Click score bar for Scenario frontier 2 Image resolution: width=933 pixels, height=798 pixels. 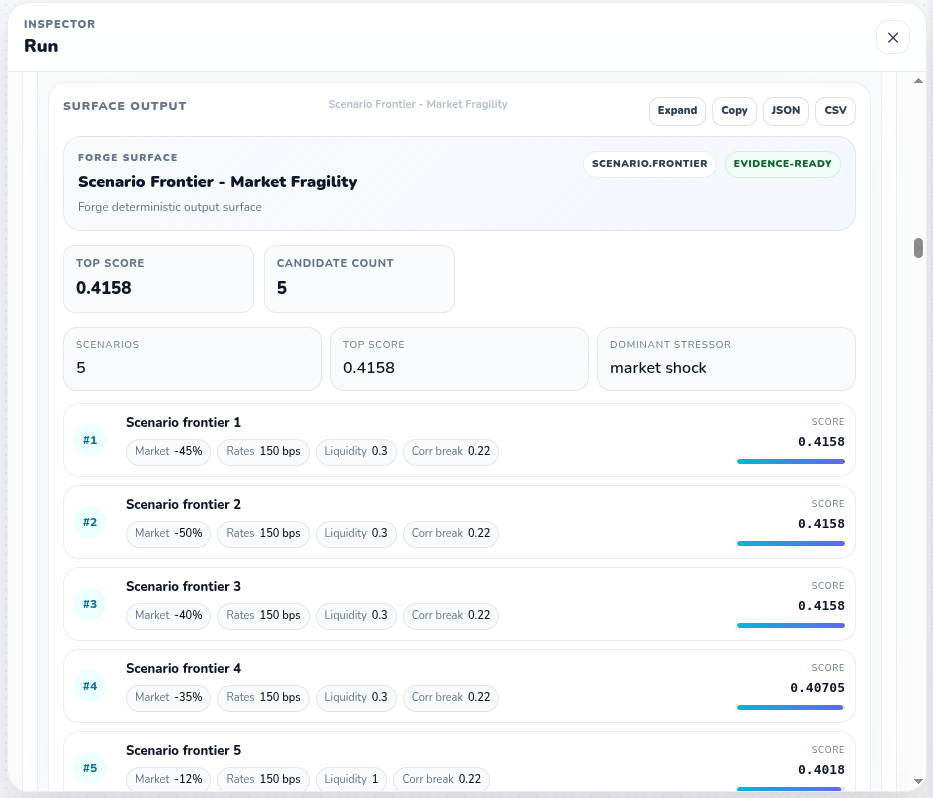791,543
